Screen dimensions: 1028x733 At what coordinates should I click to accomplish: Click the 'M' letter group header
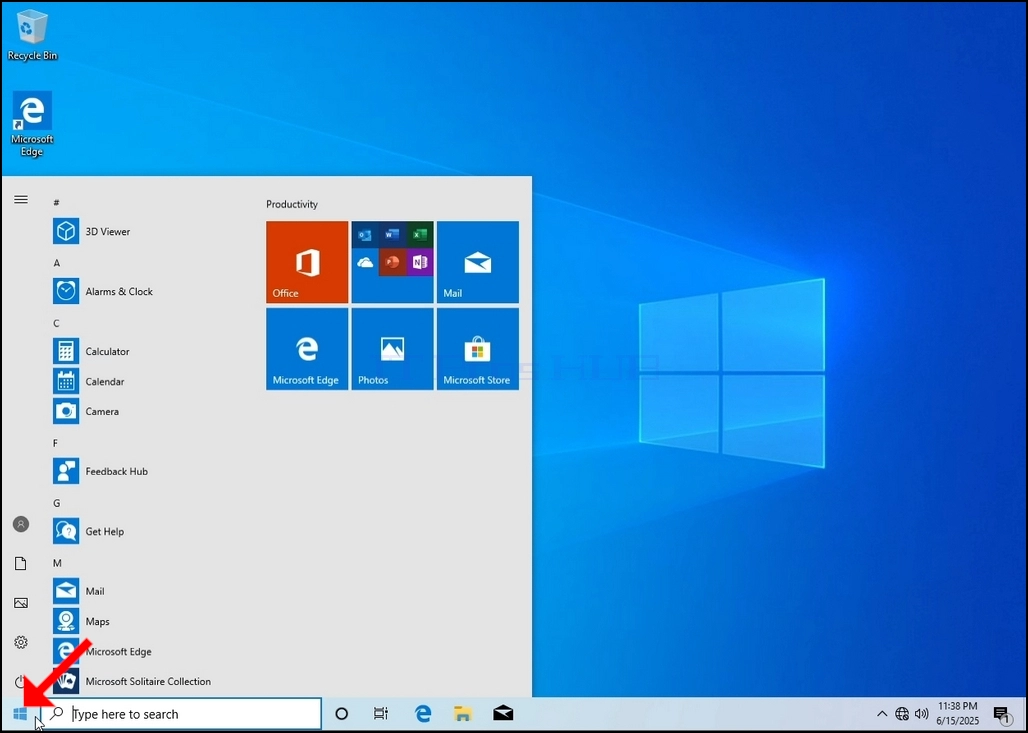(x=57, y=563)
